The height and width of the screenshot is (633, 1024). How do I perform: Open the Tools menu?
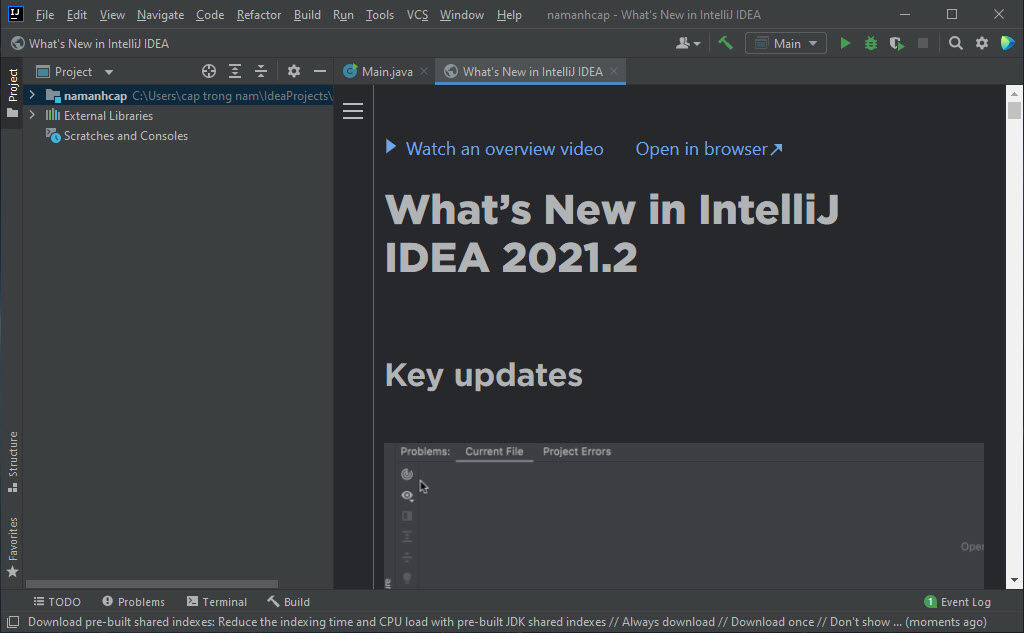coord(379,14)
